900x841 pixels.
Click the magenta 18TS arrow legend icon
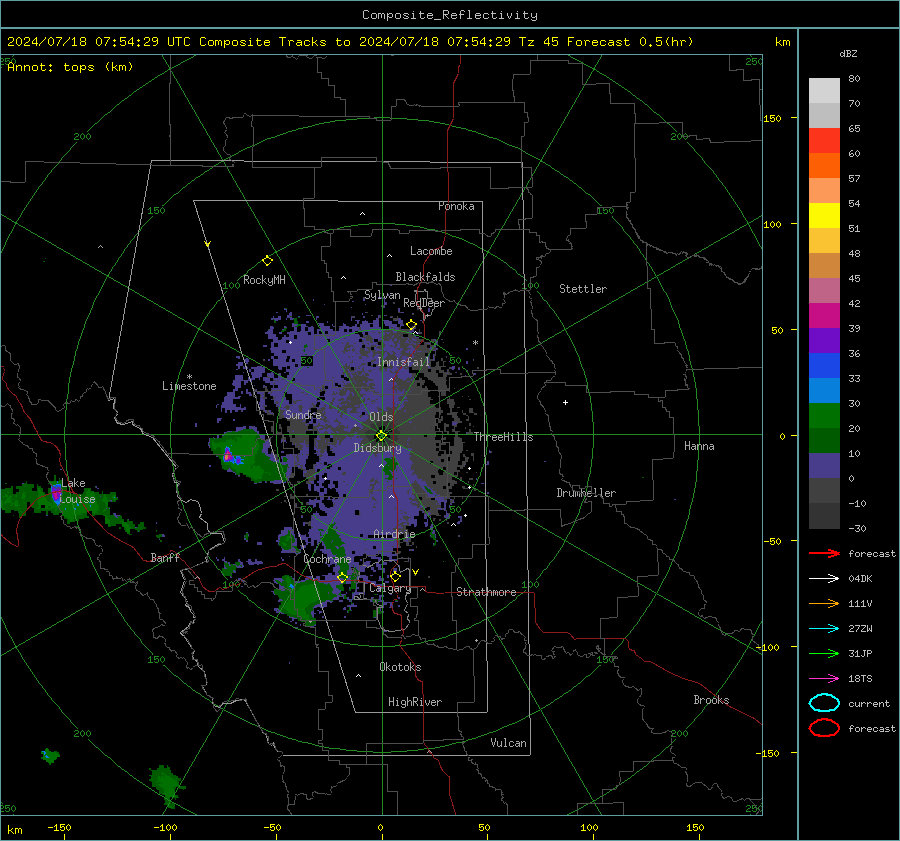[x=824, y=679]
